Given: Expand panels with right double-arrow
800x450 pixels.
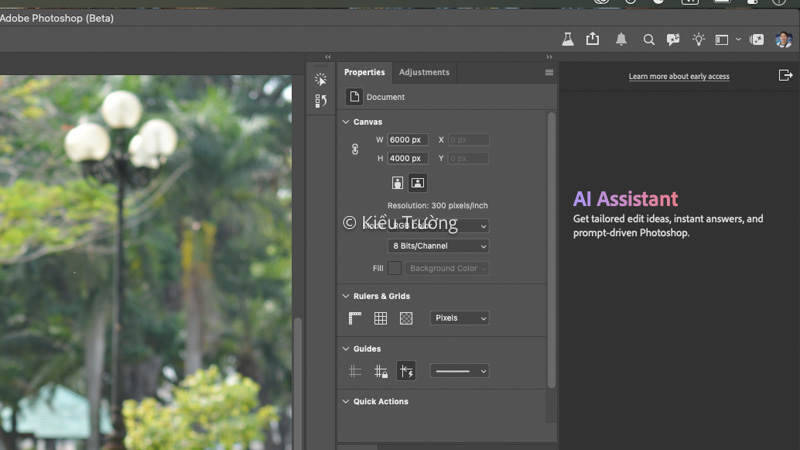Looking at the screenshot, I should tap(549, 57).
